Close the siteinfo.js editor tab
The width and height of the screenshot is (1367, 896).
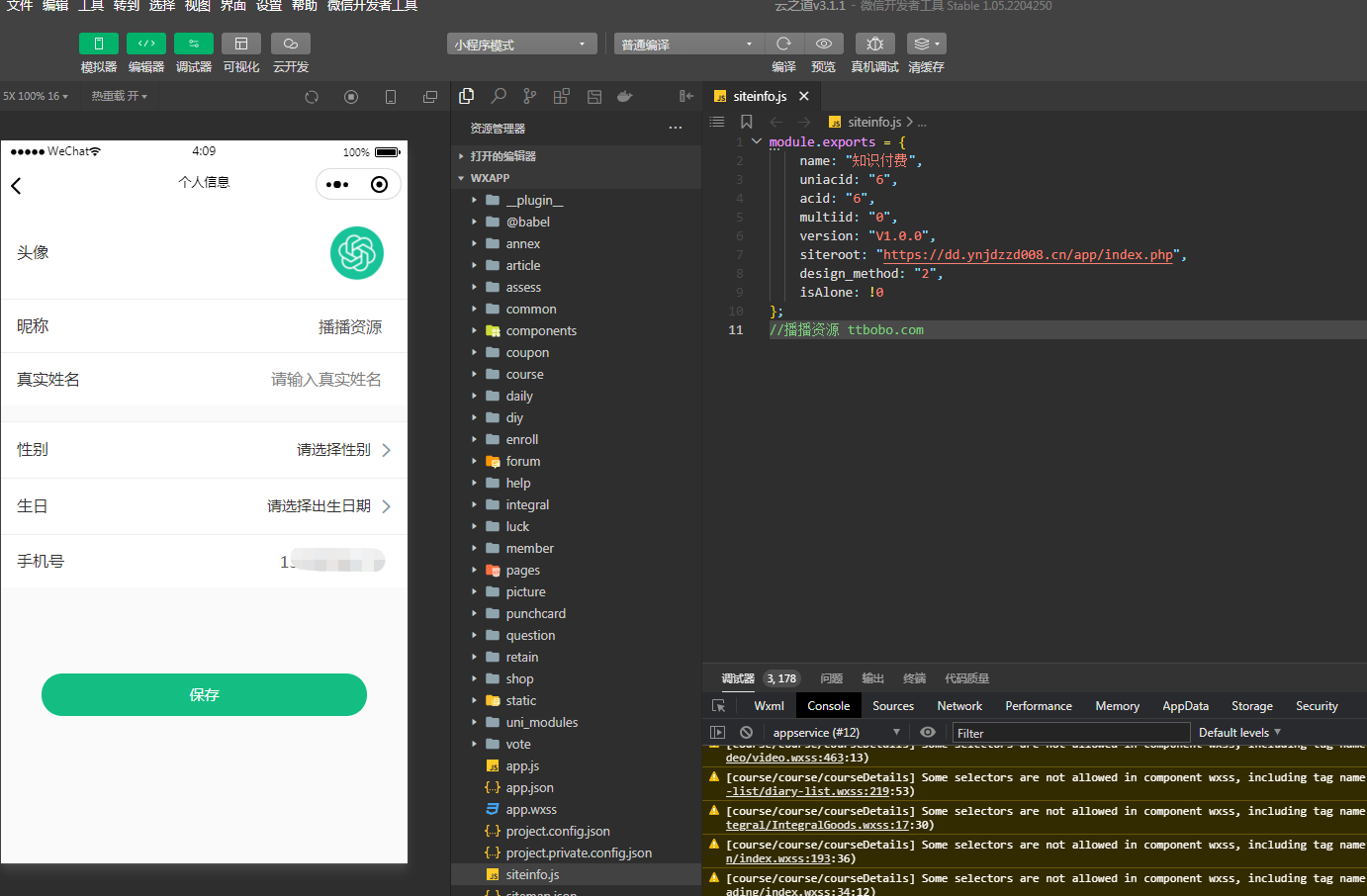pos(804,96)
